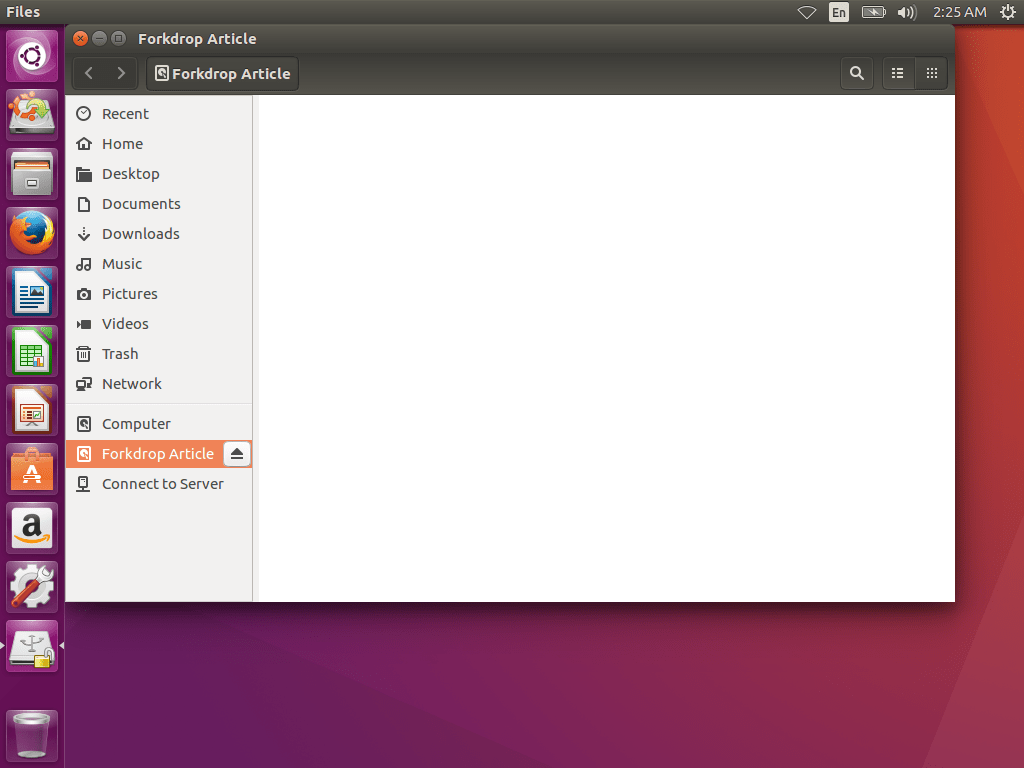Image resolution: width=1024 pixels, height=768 pixels.
Task: Open Computer in the sidebar
Action: (x=159, y=424)
